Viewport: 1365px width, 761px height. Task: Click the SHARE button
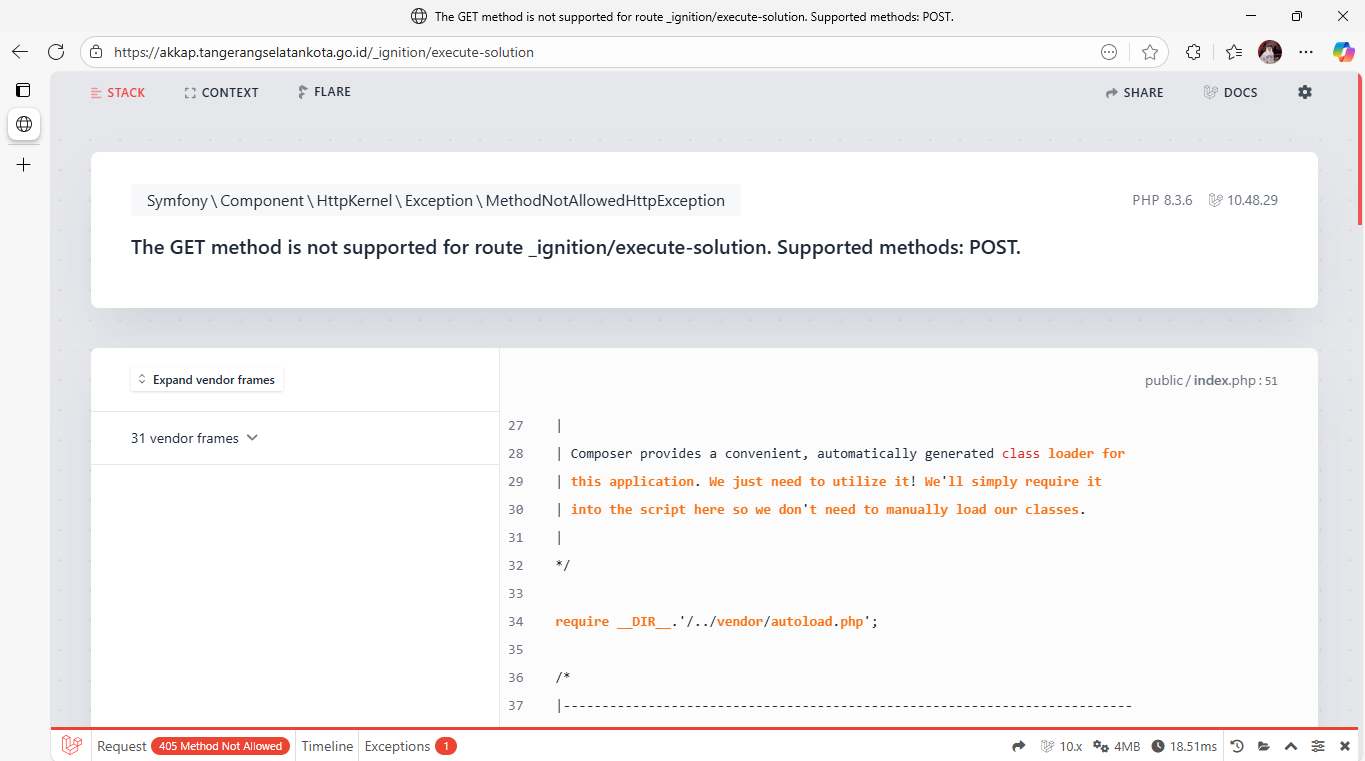pos(1134,92)
